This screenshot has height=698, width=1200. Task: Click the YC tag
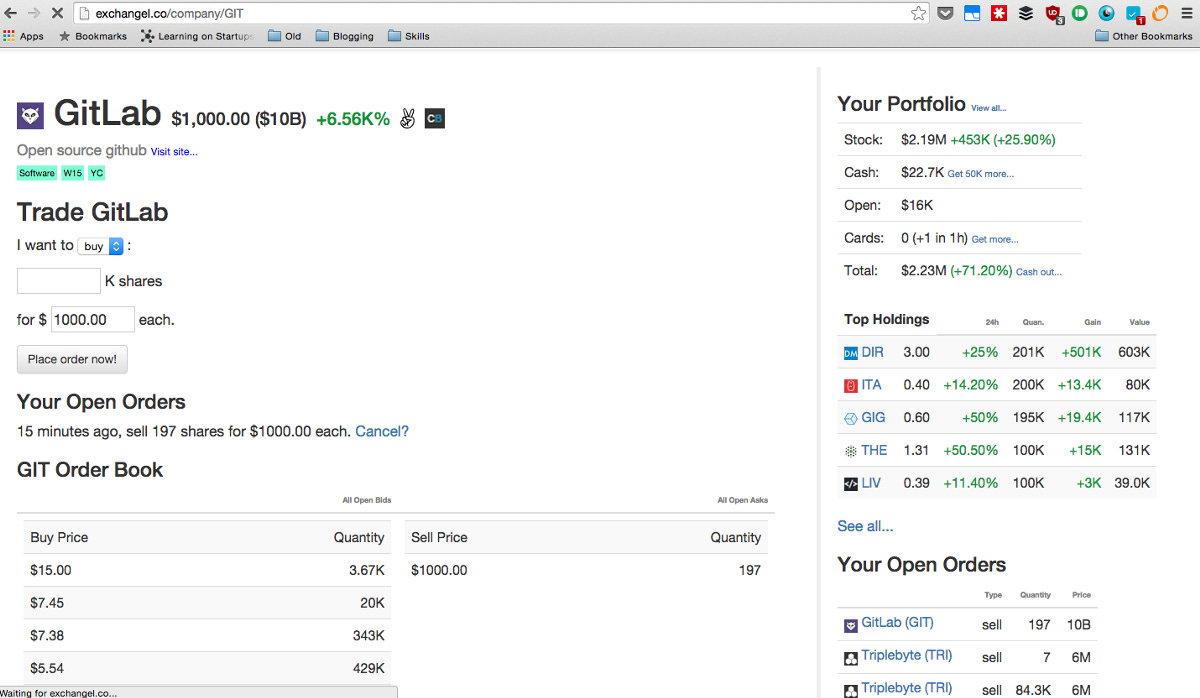[x=96, y=173]
